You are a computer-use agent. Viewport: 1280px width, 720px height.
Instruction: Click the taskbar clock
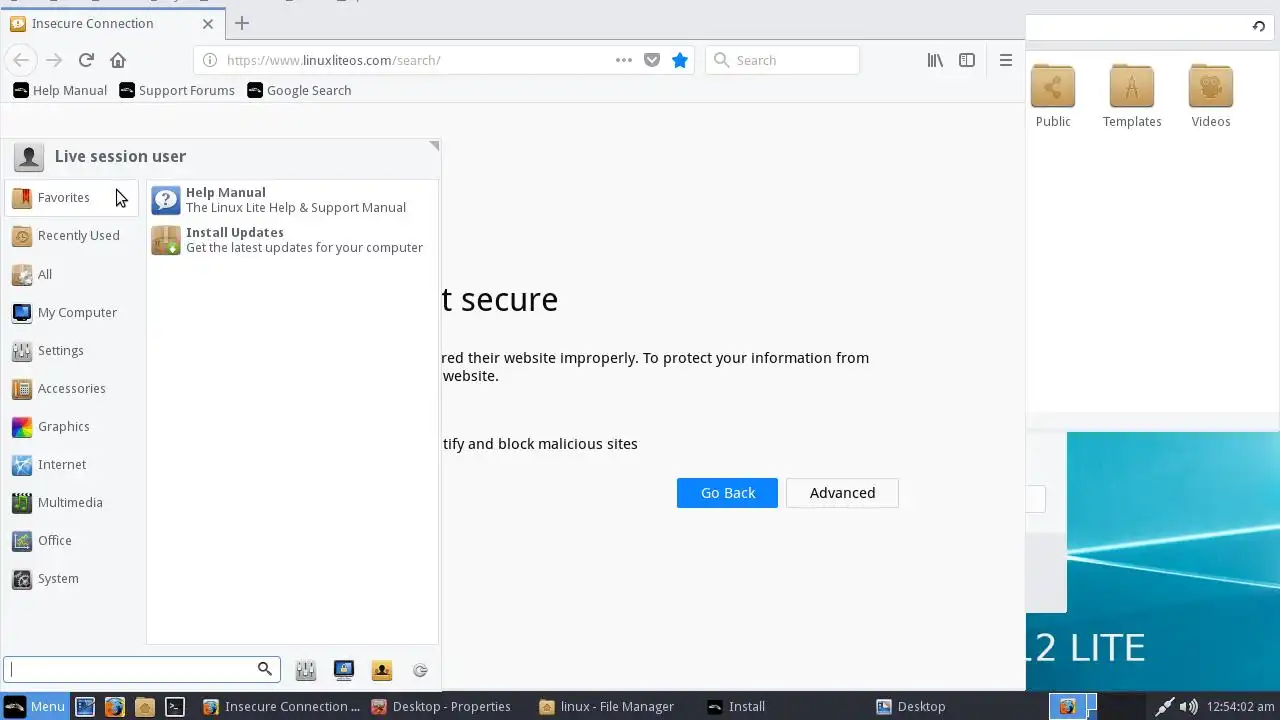1240,706
